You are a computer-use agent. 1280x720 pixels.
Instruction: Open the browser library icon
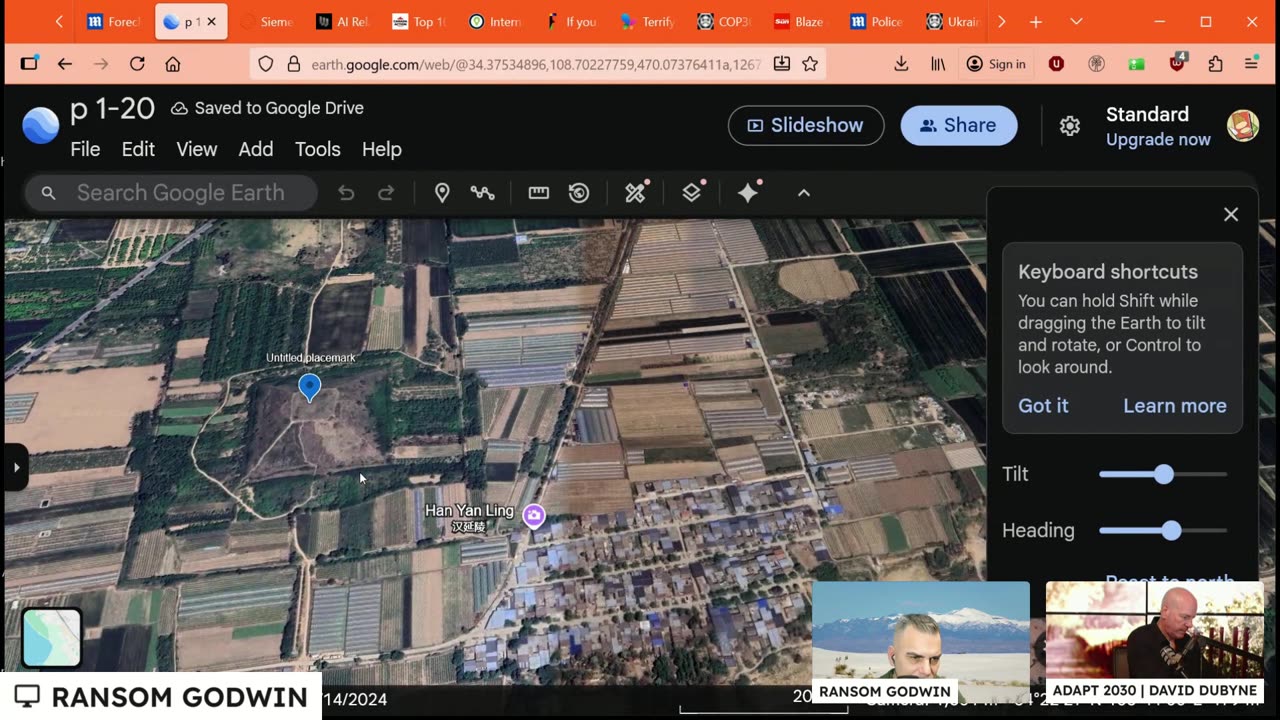[938, 64]
